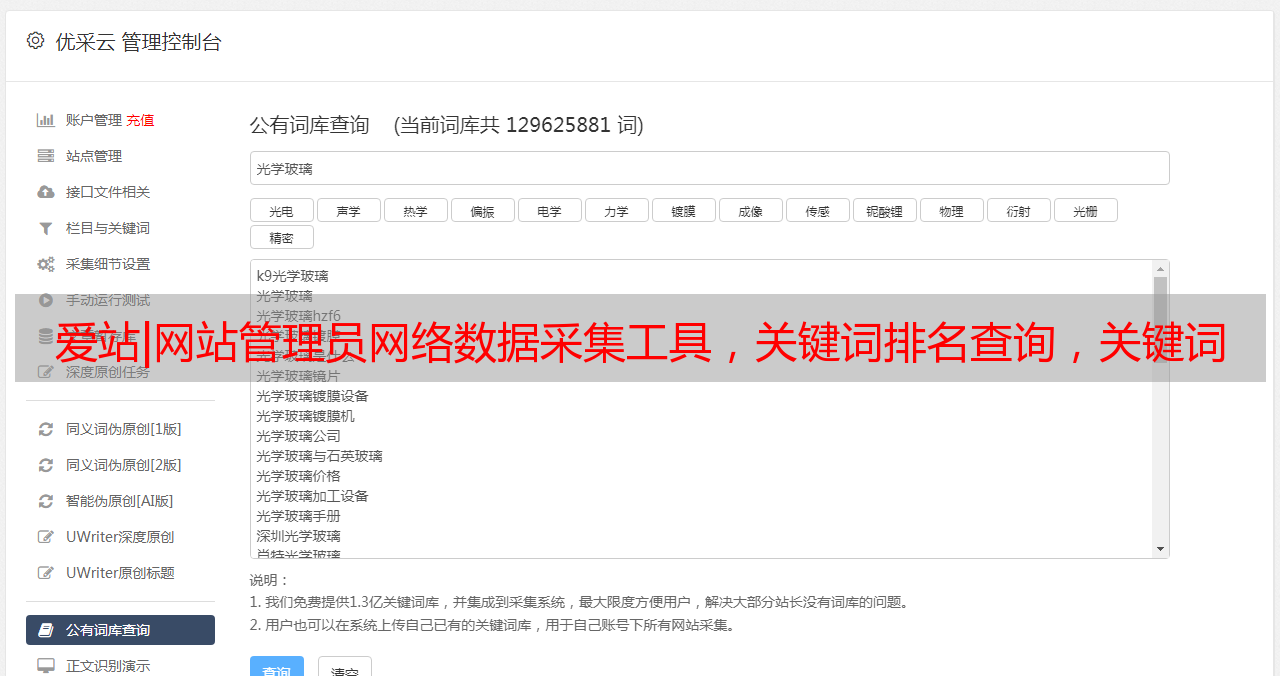Screen dimensions: 1280x676
Task: Pick the 镀膜 tag button
Action: tap(684, 210)
